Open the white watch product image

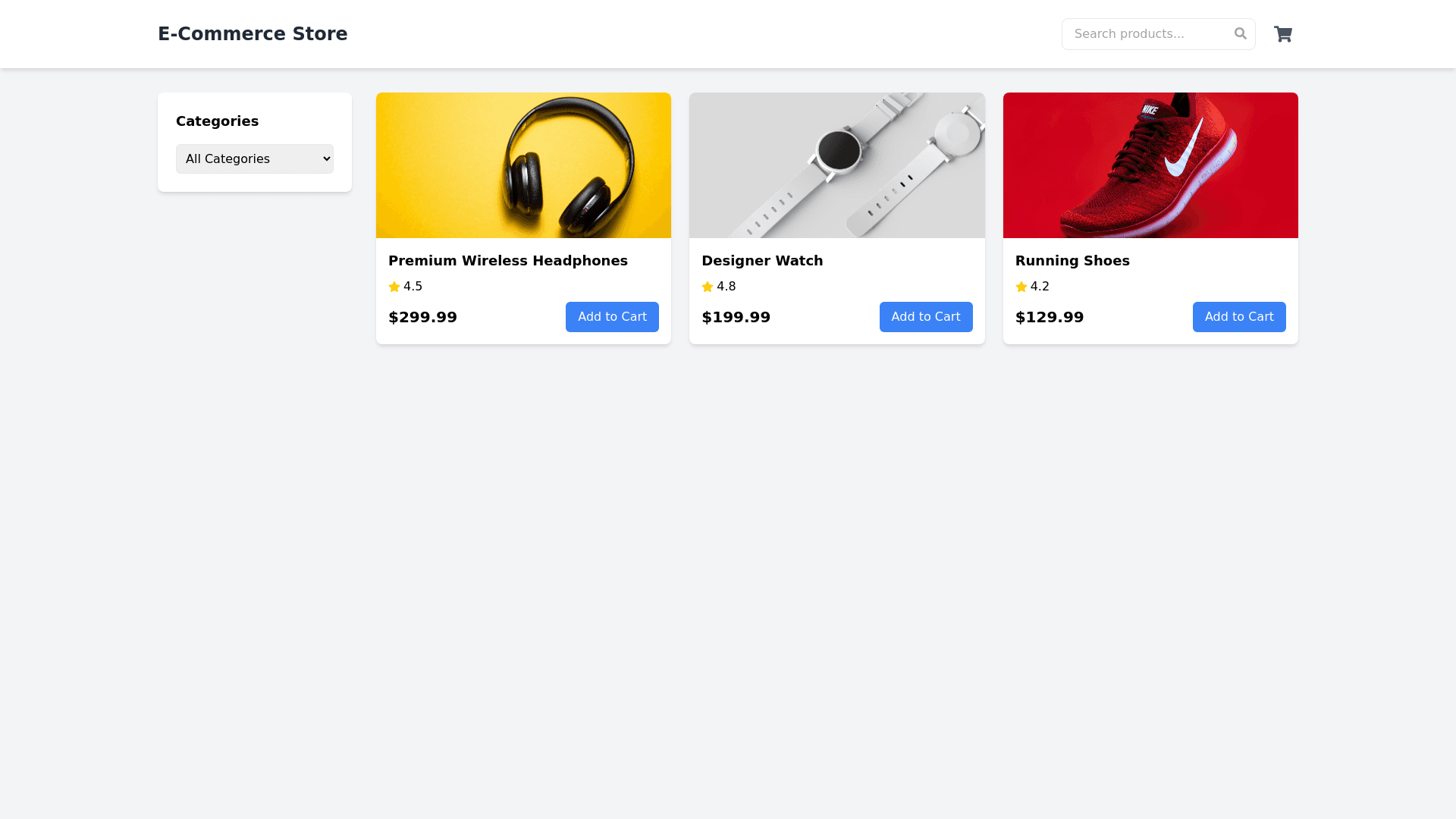[x=837, y=165]
